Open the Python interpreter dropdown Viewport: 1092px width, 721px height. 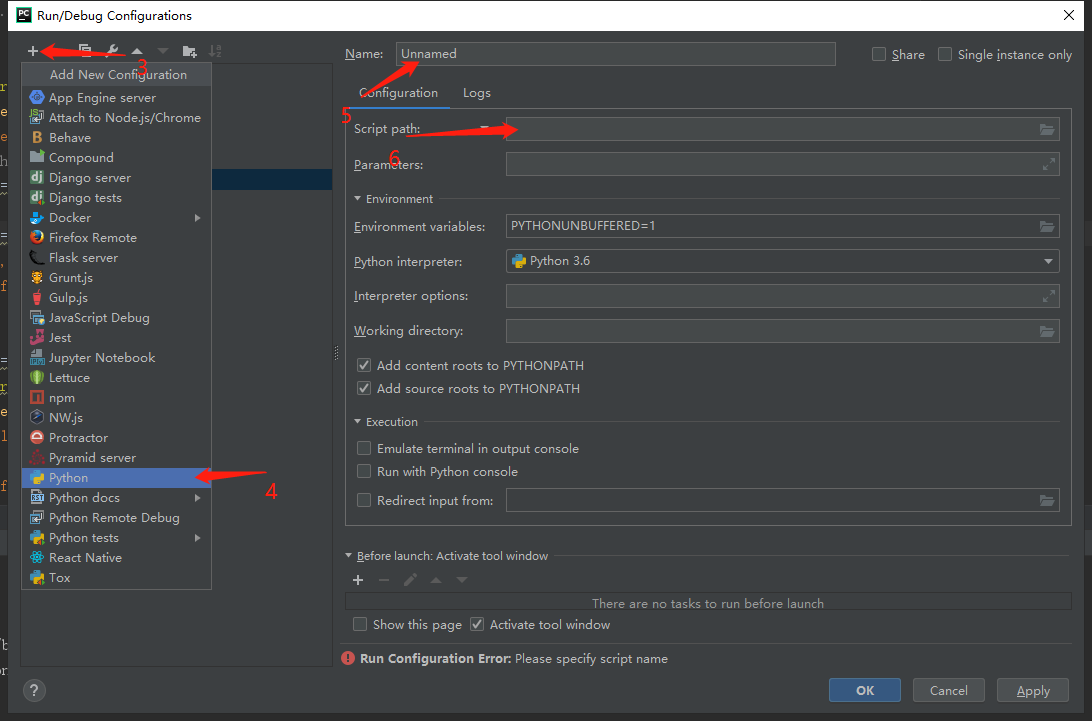tap(1047, 261)
